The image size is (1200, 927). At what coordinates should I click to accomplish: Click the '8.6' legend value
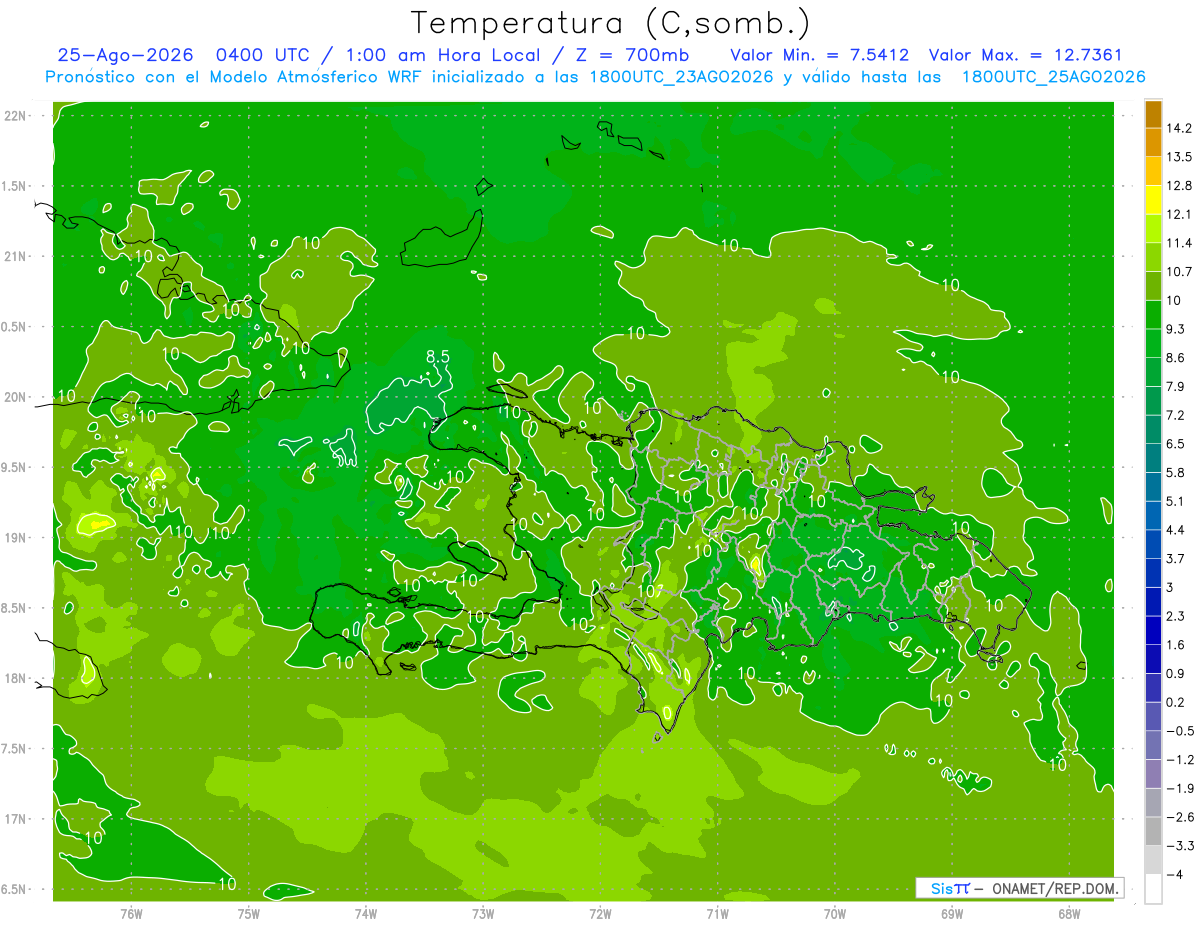point(1175,358)
